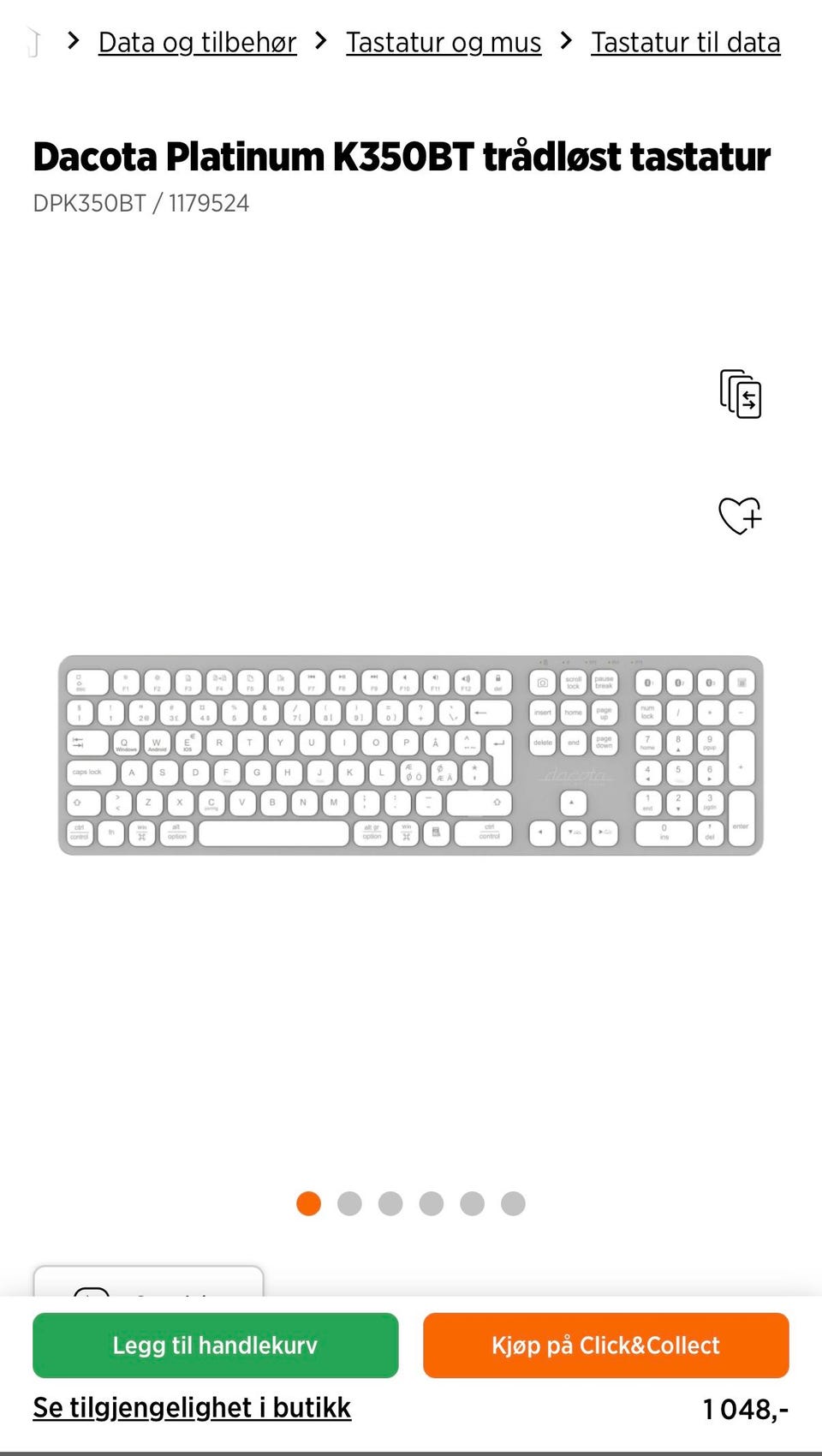Image resolution: width=822 pixels, height=1456 pixels.
Task: Go to Tastatur til data category
Action: pyautogui.click(x=685, y=42)
